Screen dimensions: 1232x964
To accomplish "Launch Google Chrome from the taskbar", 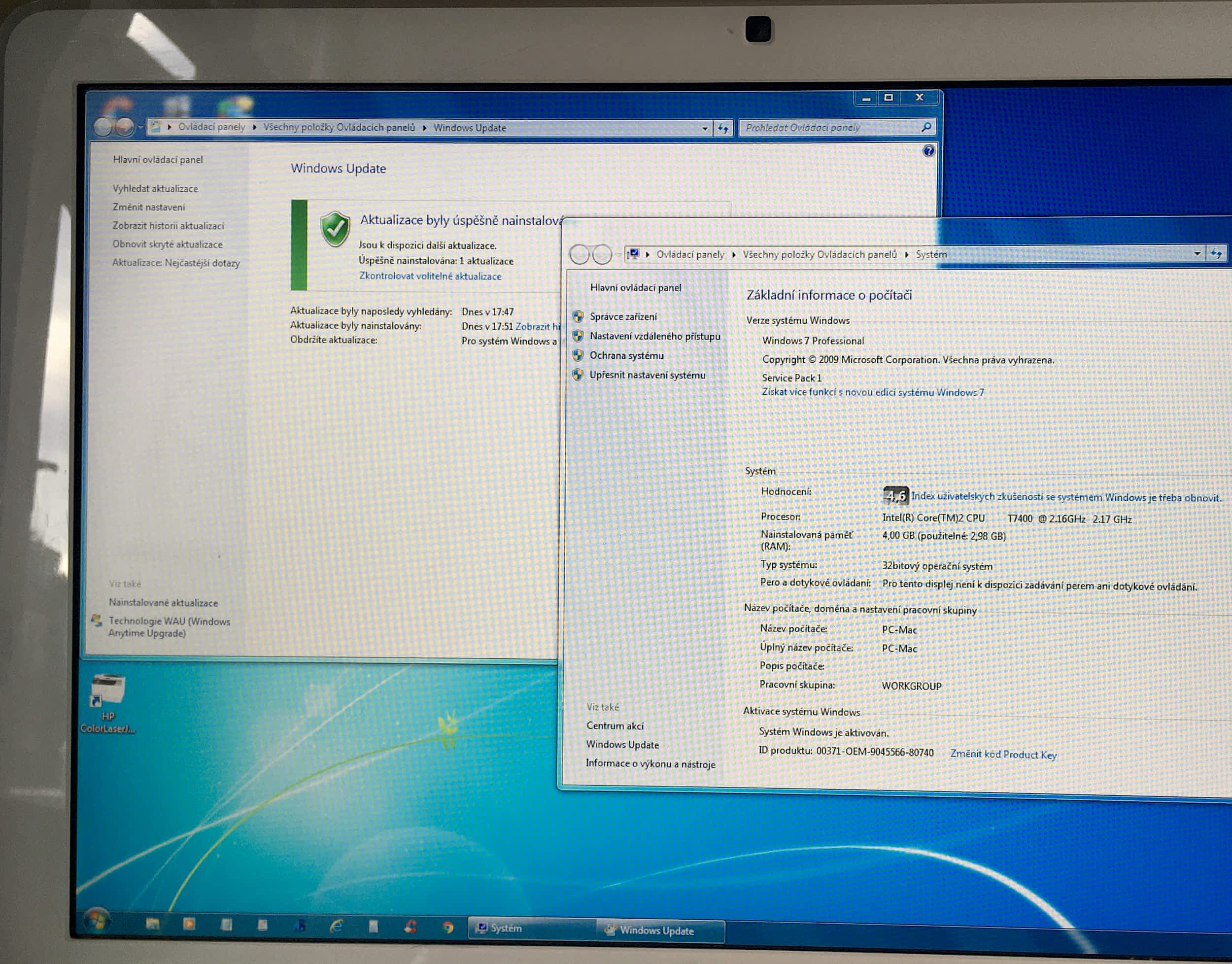I will tap(448, 928).
